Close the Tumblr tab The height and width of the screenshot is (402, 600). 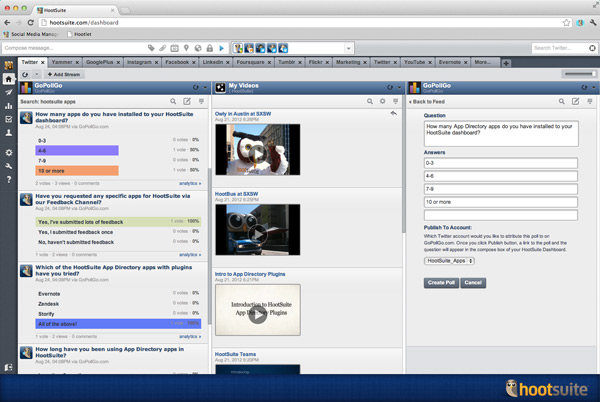pos(300,62)
